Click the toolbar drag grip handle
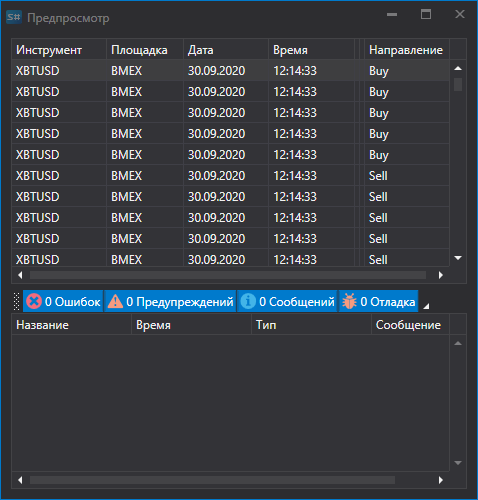478x500 pixels. tap(17, 301)
